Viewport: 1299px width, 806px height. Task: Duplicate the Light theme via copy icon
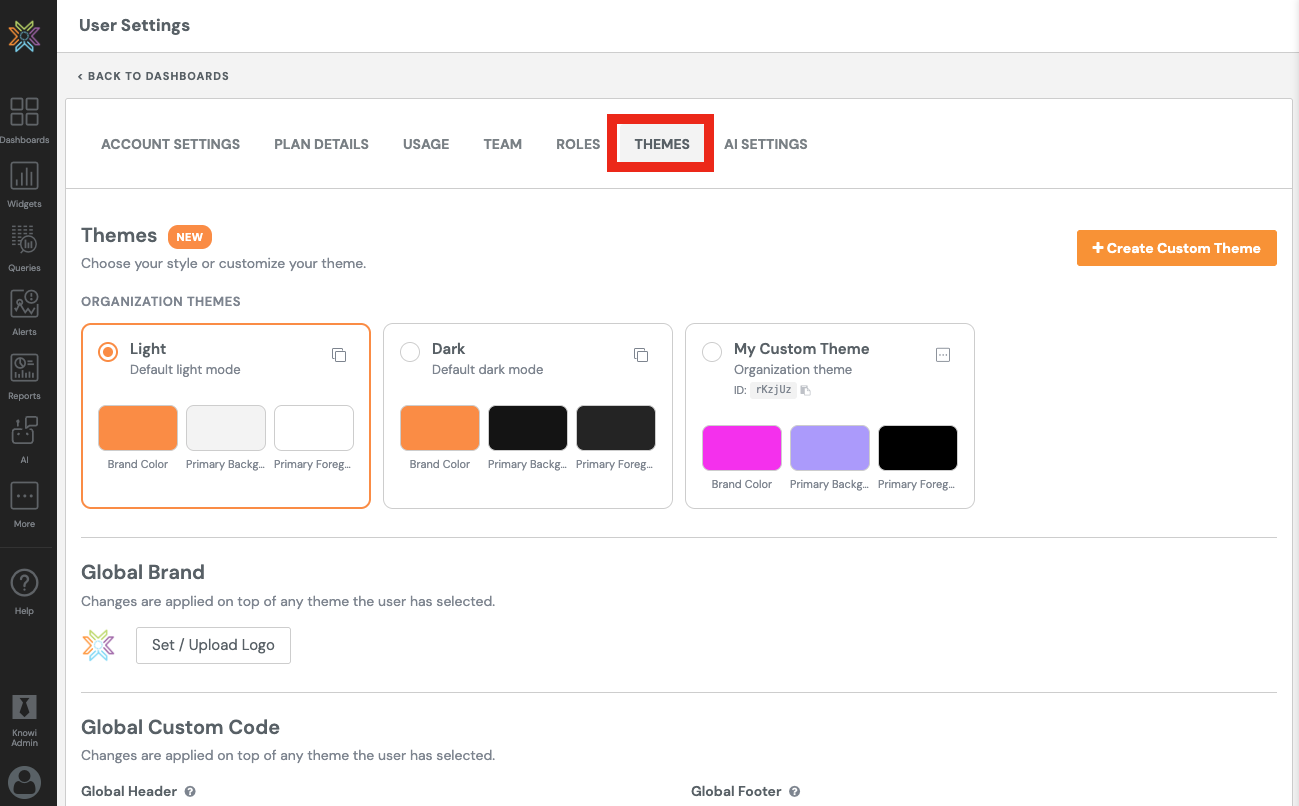pos(339,355)
